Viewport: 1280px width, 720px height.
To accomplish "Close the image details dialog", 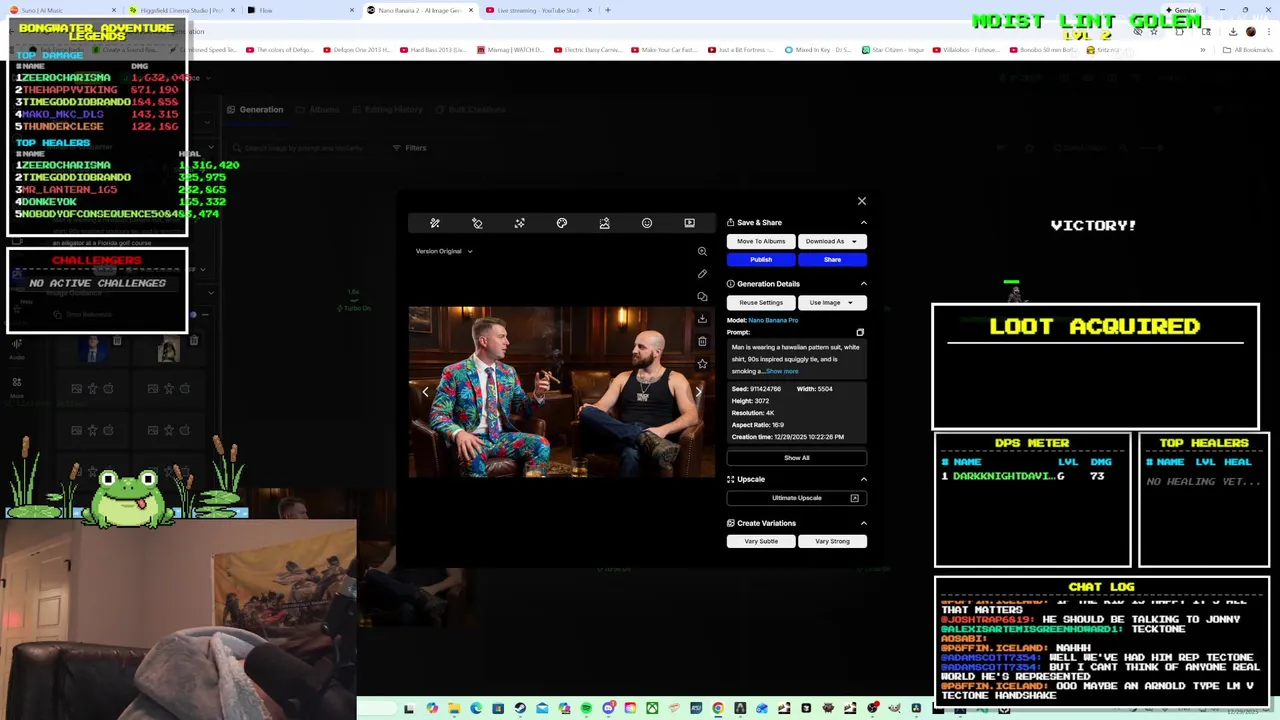I will click(x=862, y=201).
